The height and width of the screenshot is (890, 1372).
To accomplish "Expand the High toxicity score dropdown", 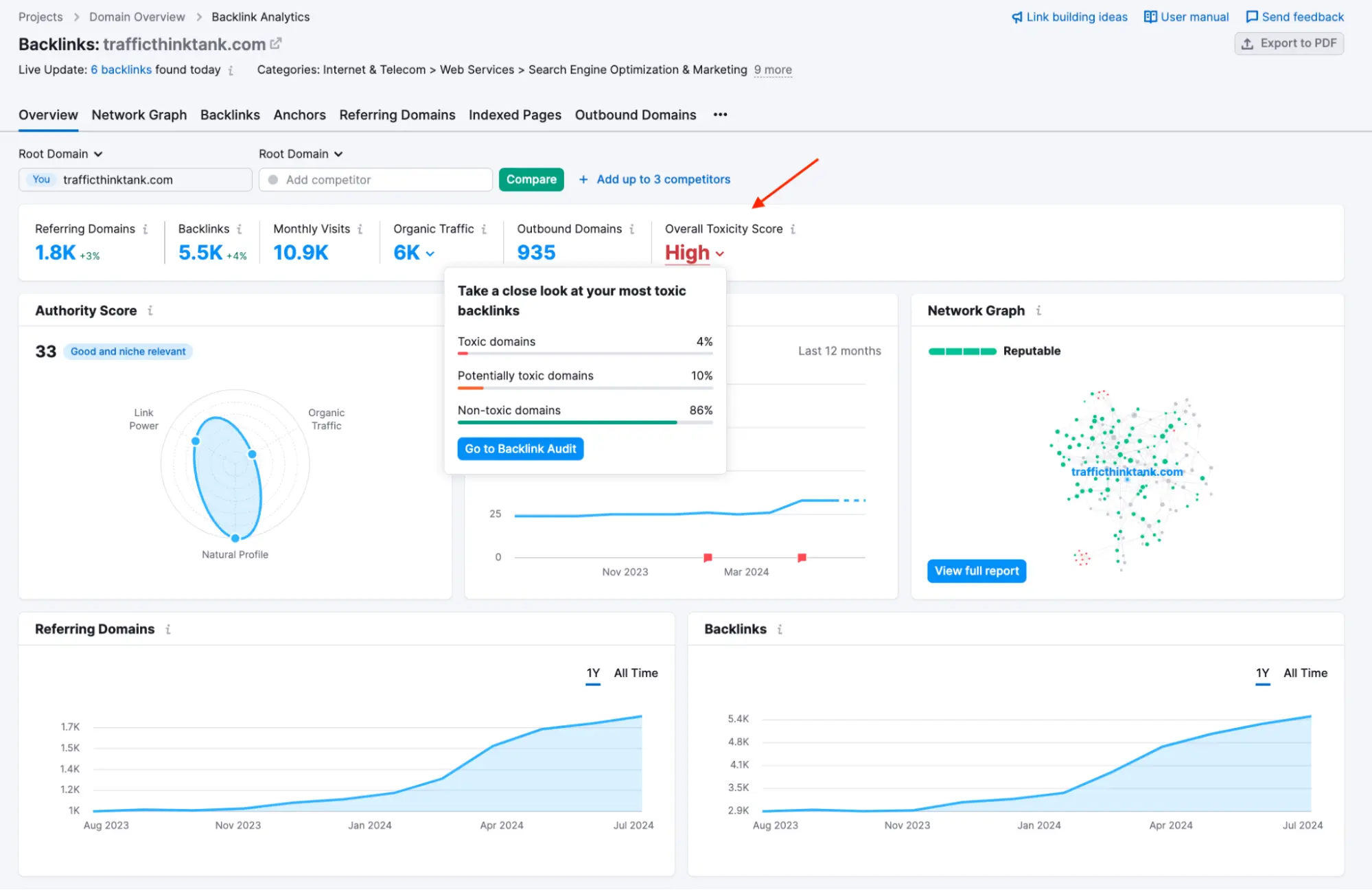I will pos(693,253).
